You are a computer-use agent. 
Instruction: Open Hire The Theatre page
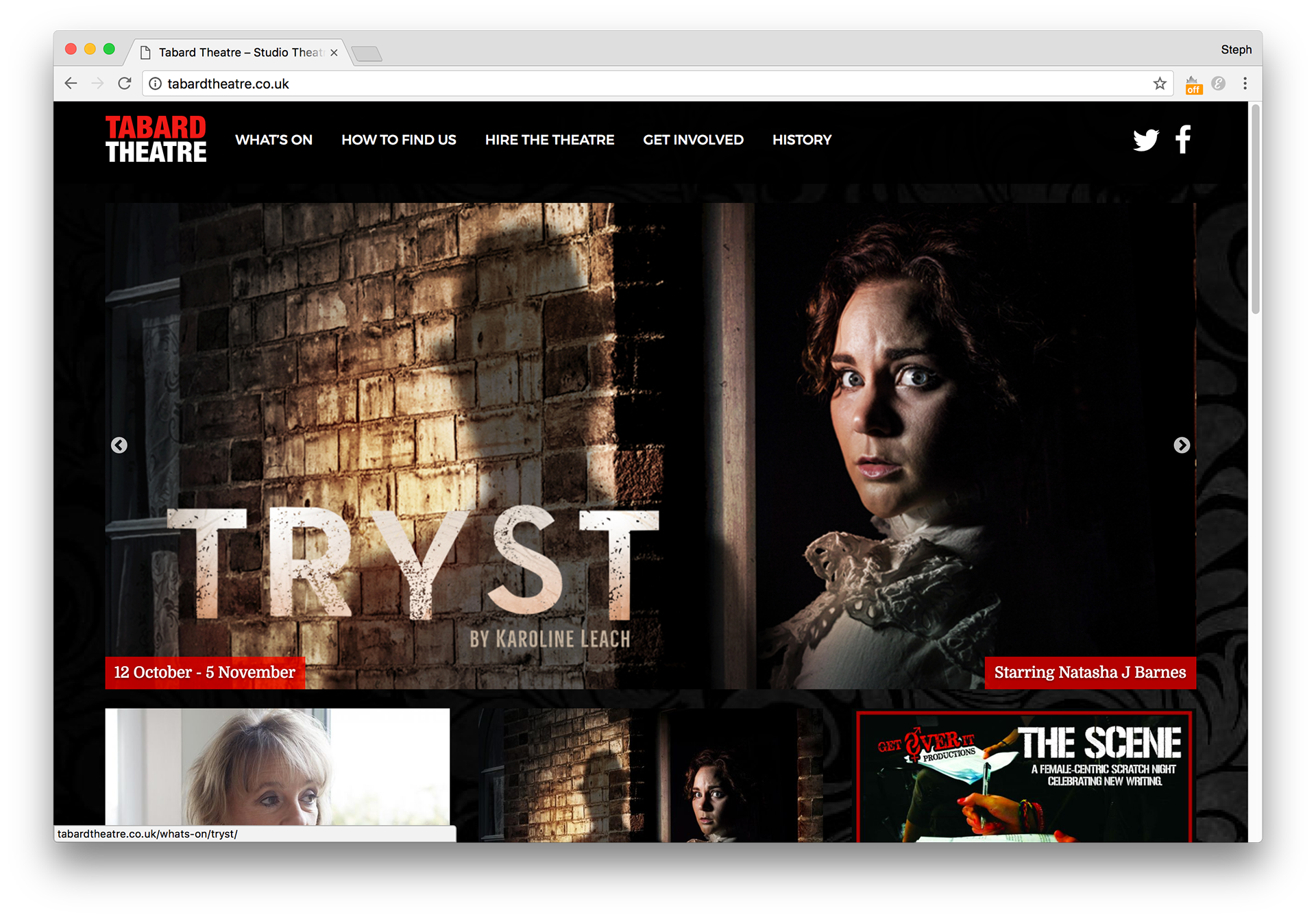[x=550, y=140]
